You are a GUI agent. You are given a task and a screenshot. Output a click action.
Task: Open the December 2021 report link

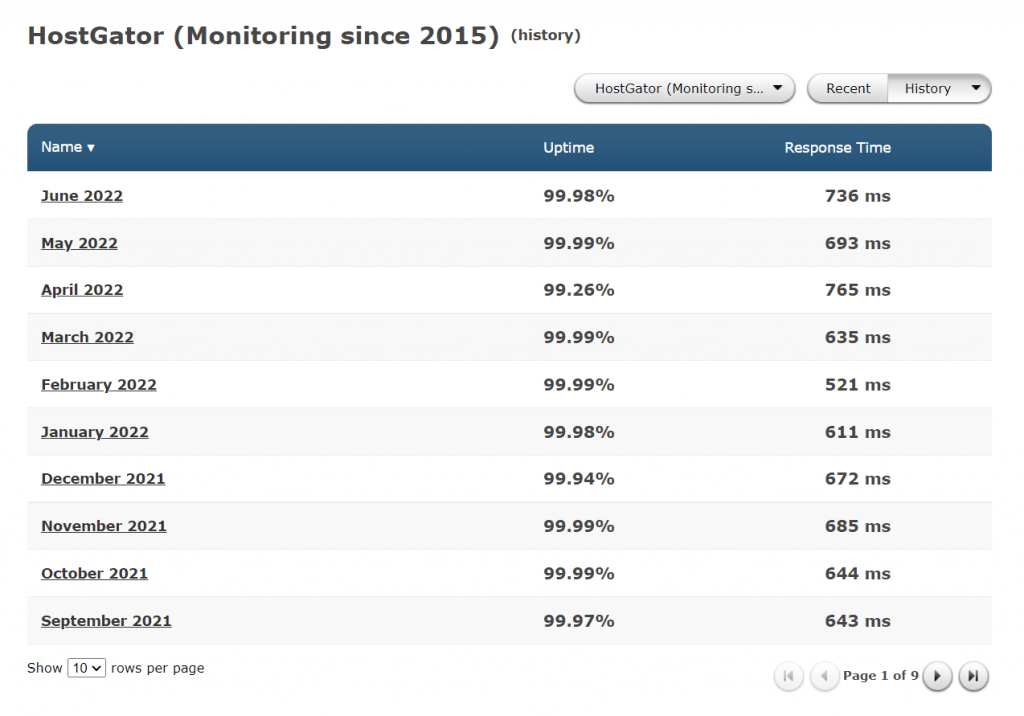103,479
